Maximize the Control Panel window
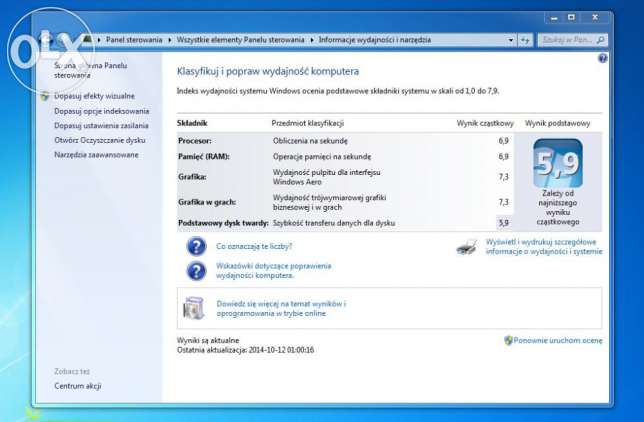The height and width of the screenshot is (422, 644). pyautogui.click(x=571, y=17)
